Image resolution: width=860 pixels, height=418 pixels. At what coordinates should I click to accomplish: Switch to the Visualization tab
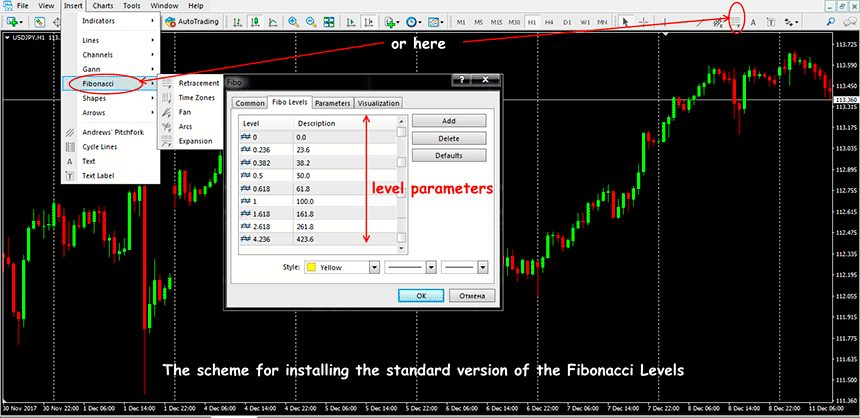[x=379, y=103]
